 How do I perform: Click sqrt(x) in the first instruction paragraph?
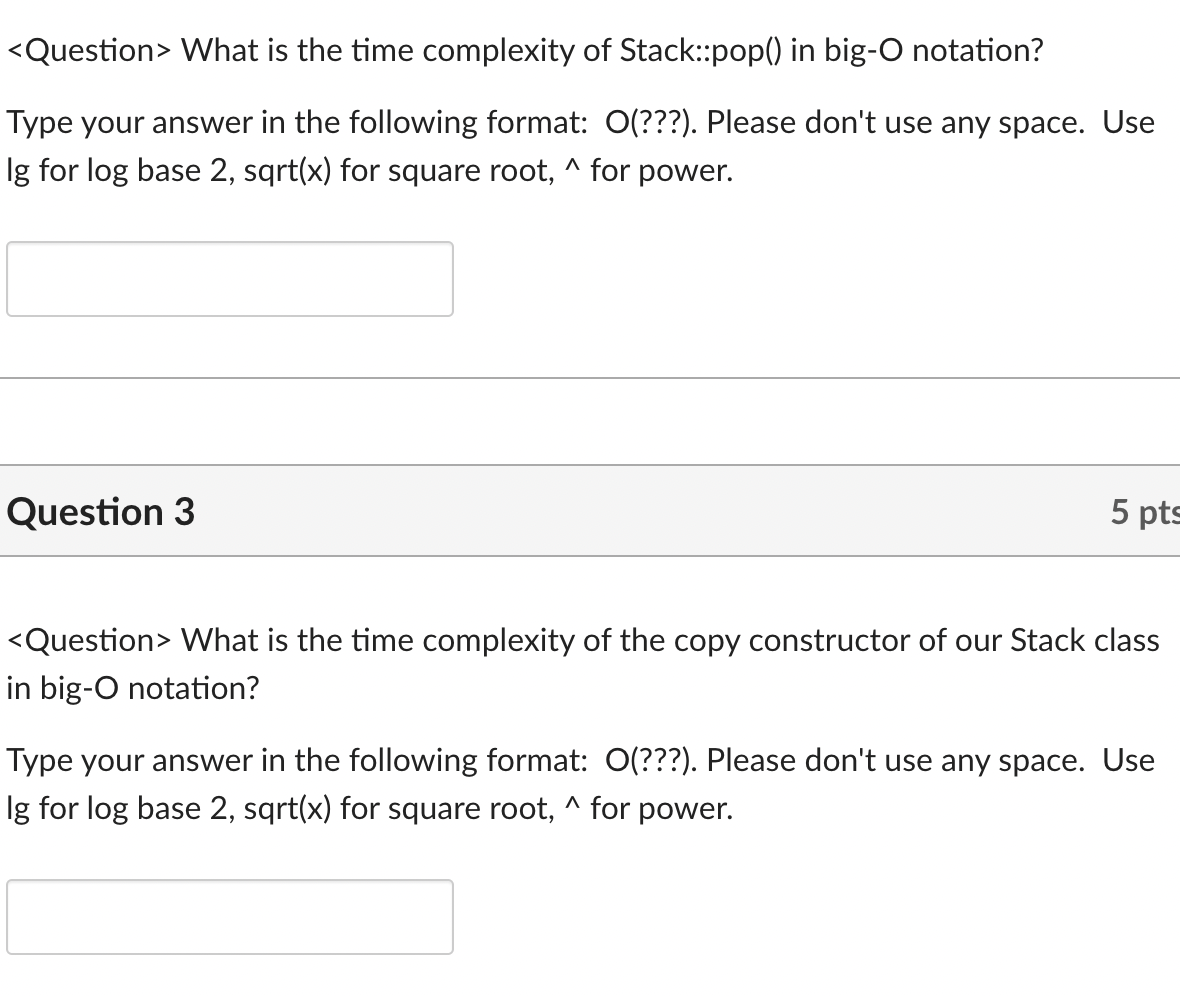coord(287,171)
